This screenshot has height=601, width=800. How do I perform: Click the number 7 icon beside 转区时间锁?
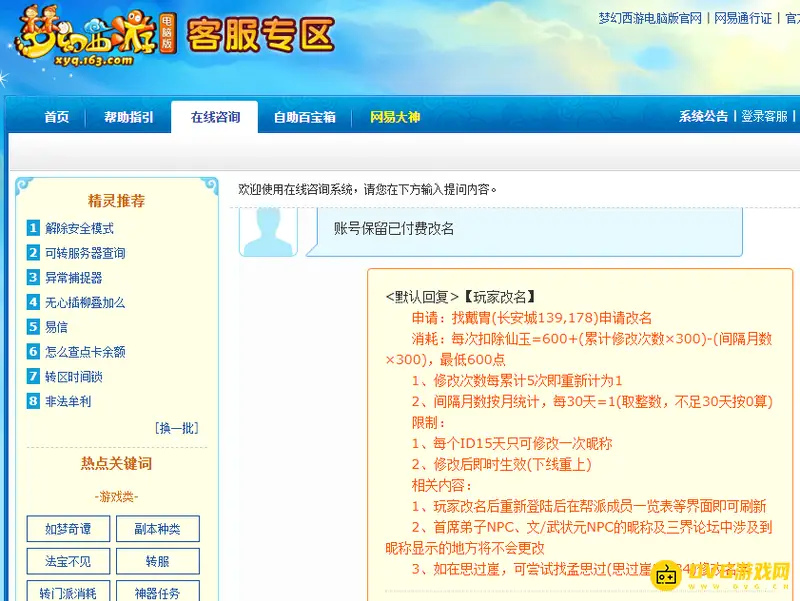pos(33,377)
